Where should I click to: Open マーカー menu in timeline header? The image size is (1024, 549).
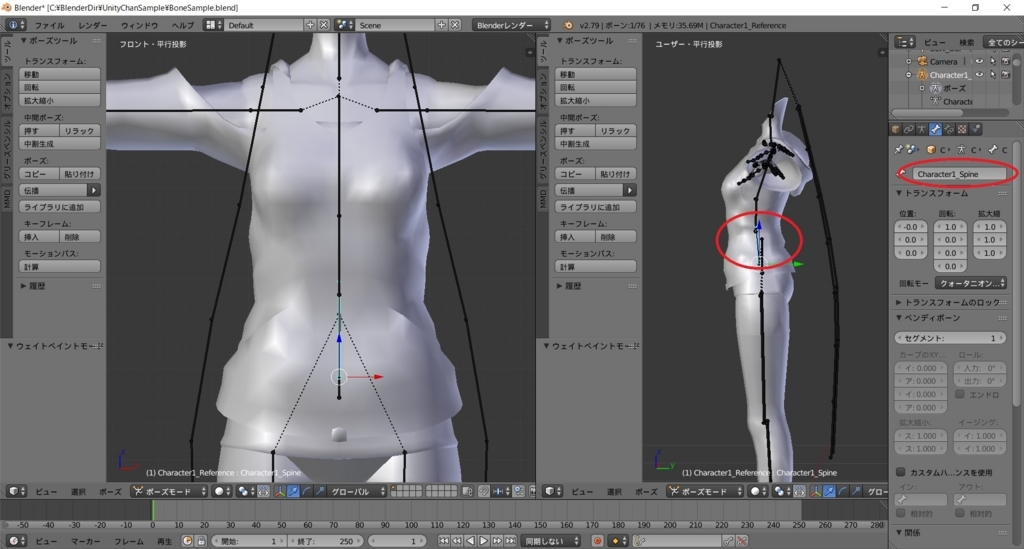pos(86,541)
